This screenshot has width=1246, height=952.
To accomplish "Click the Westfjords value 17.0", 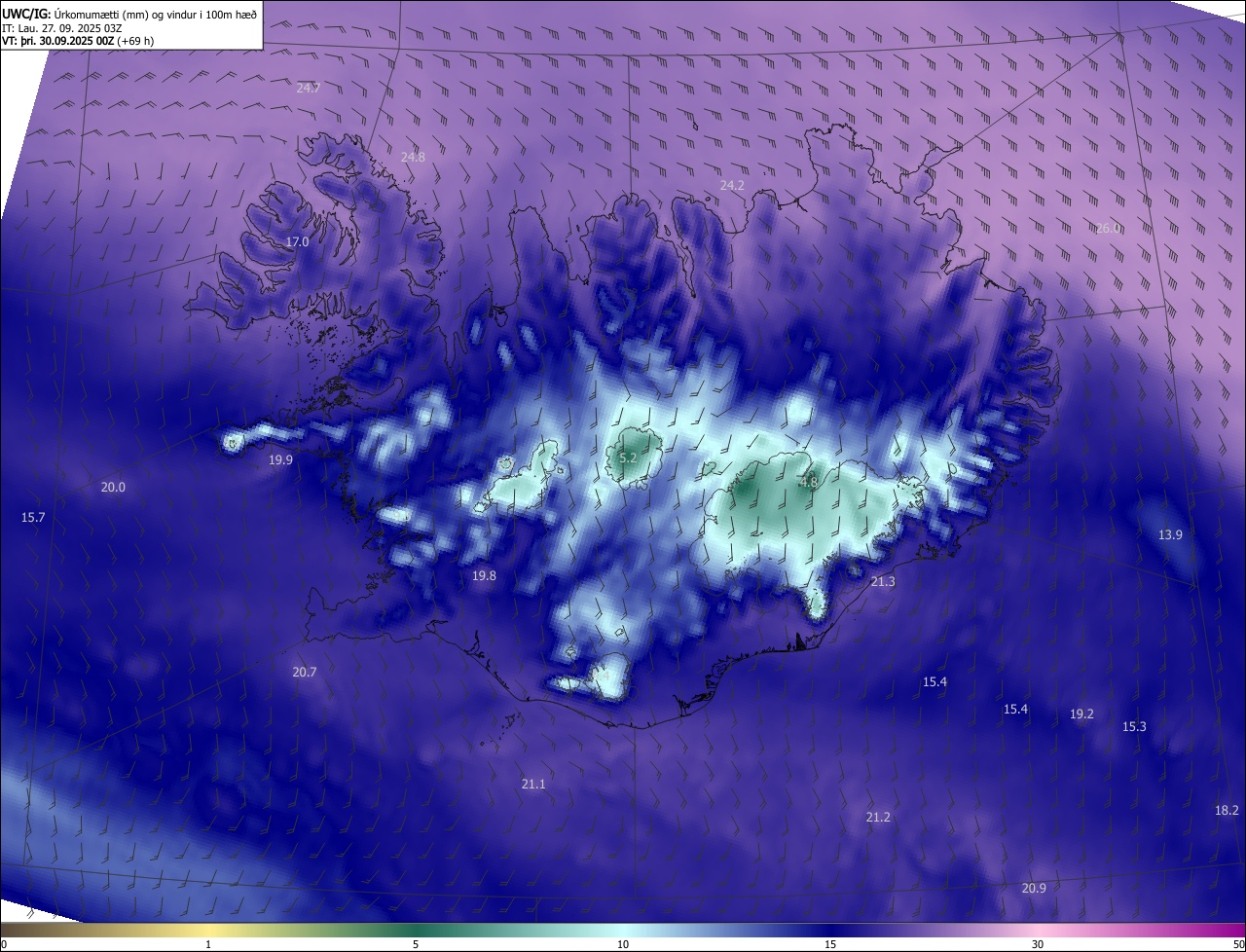I will point(297,241).
